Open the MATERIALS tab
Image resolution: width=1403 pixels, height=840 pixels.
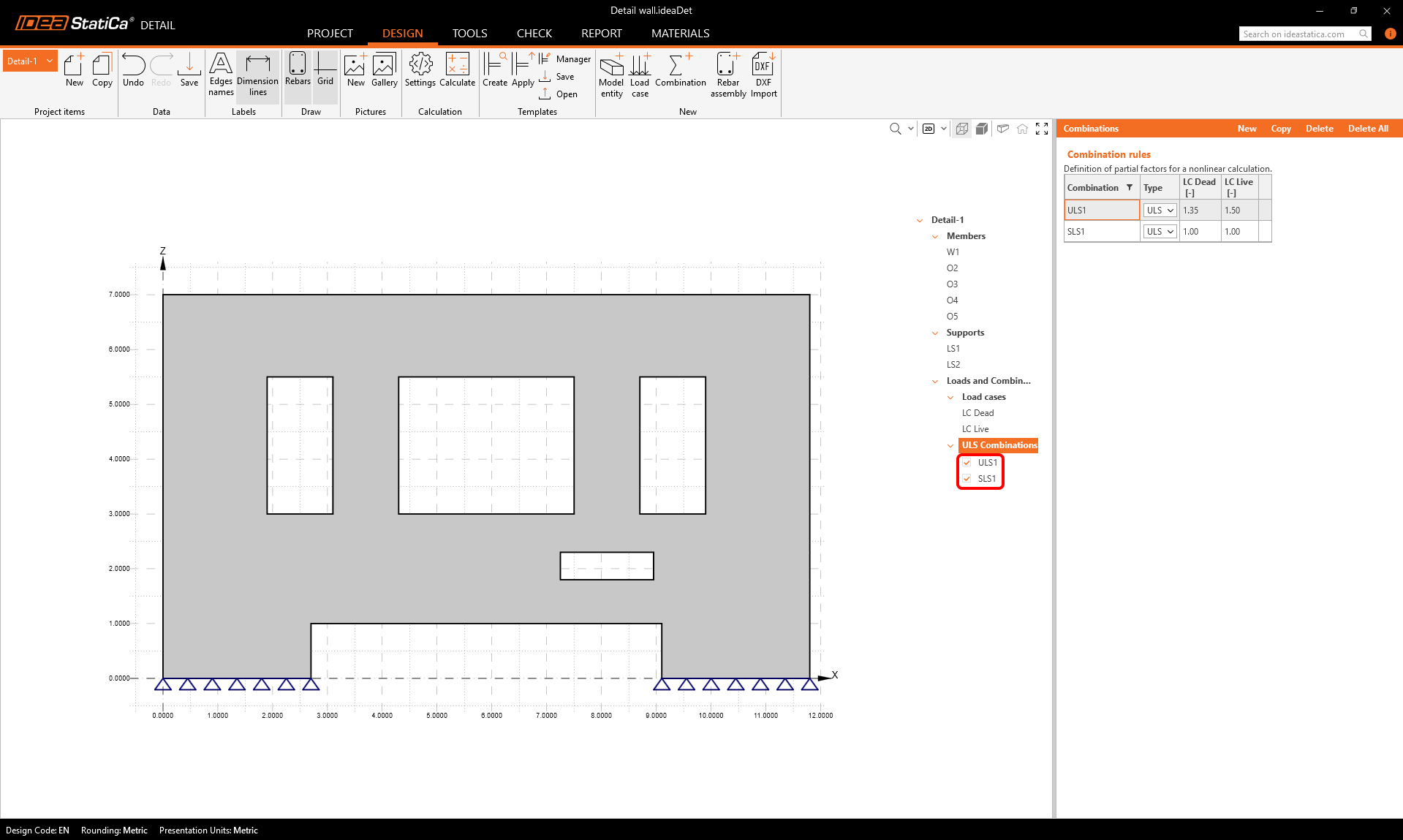tap(680, 34)
